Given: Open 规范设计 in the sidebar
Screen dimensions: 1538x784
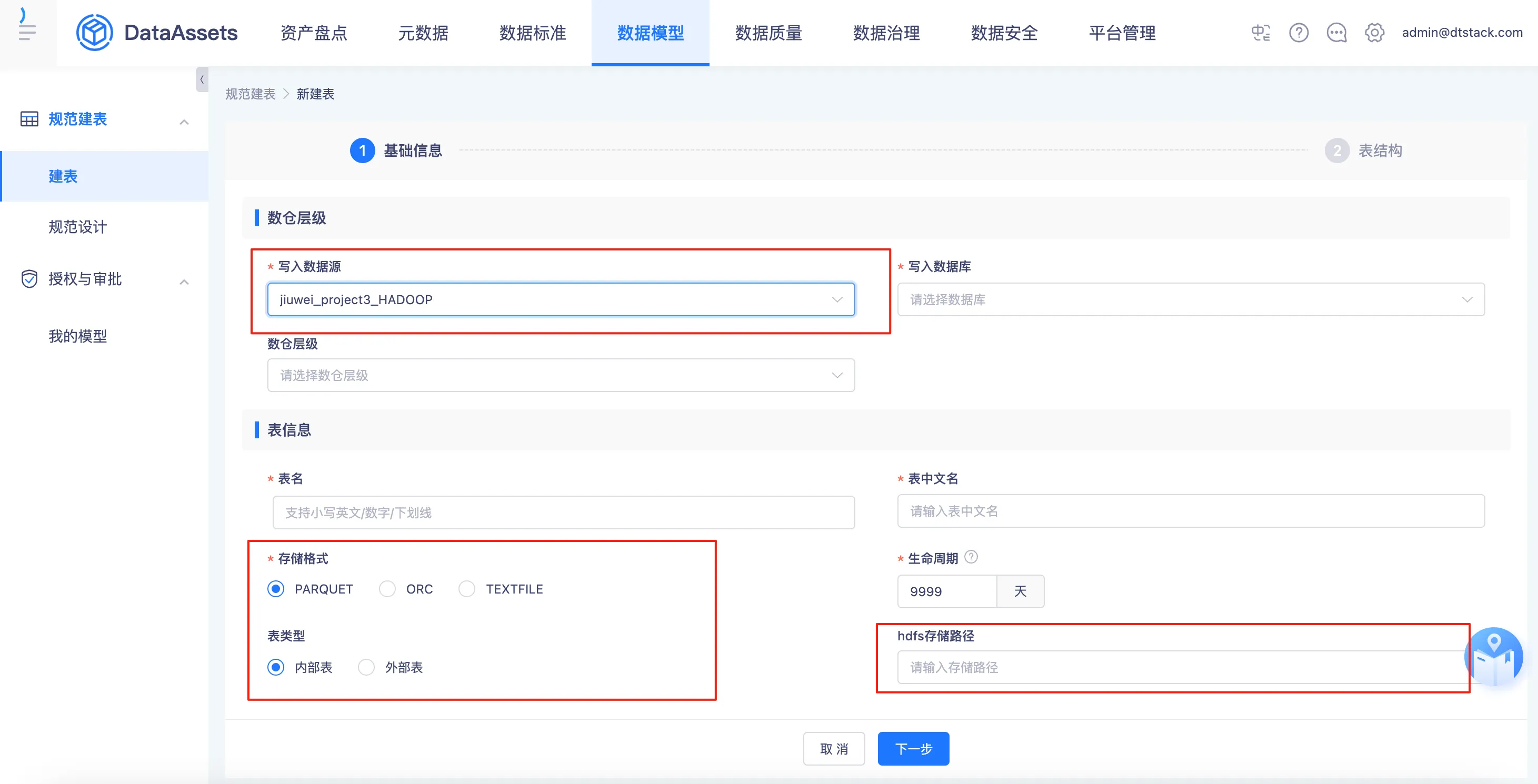Looking at the screenshot, I should 77,227.
